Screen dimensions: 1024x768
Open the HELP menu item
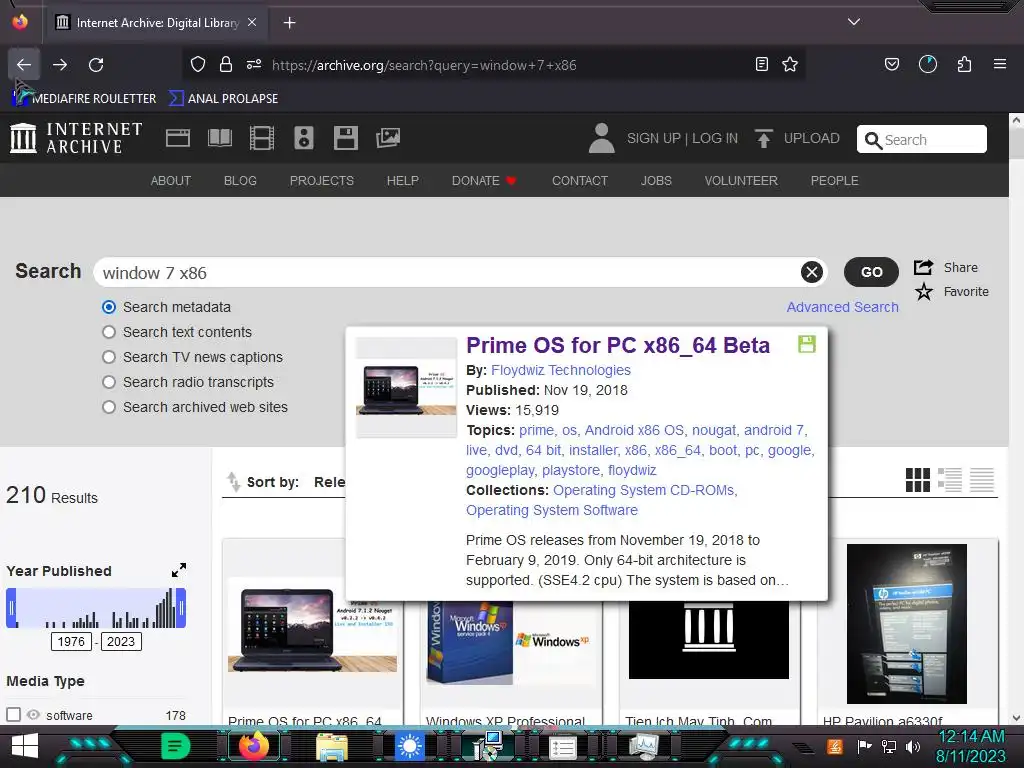[402, 180]
